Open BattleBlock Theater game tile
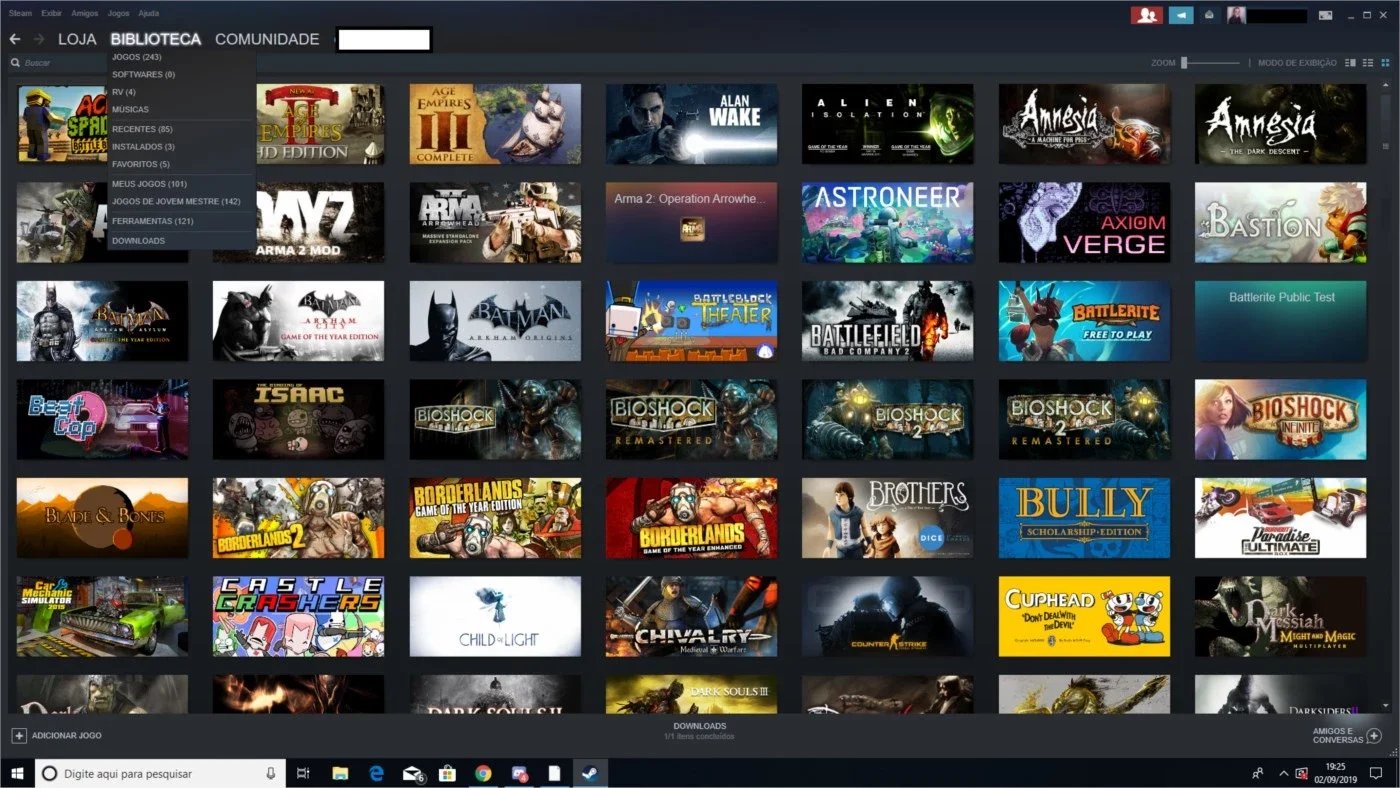 pyautogui.click(x=691, y=321)
